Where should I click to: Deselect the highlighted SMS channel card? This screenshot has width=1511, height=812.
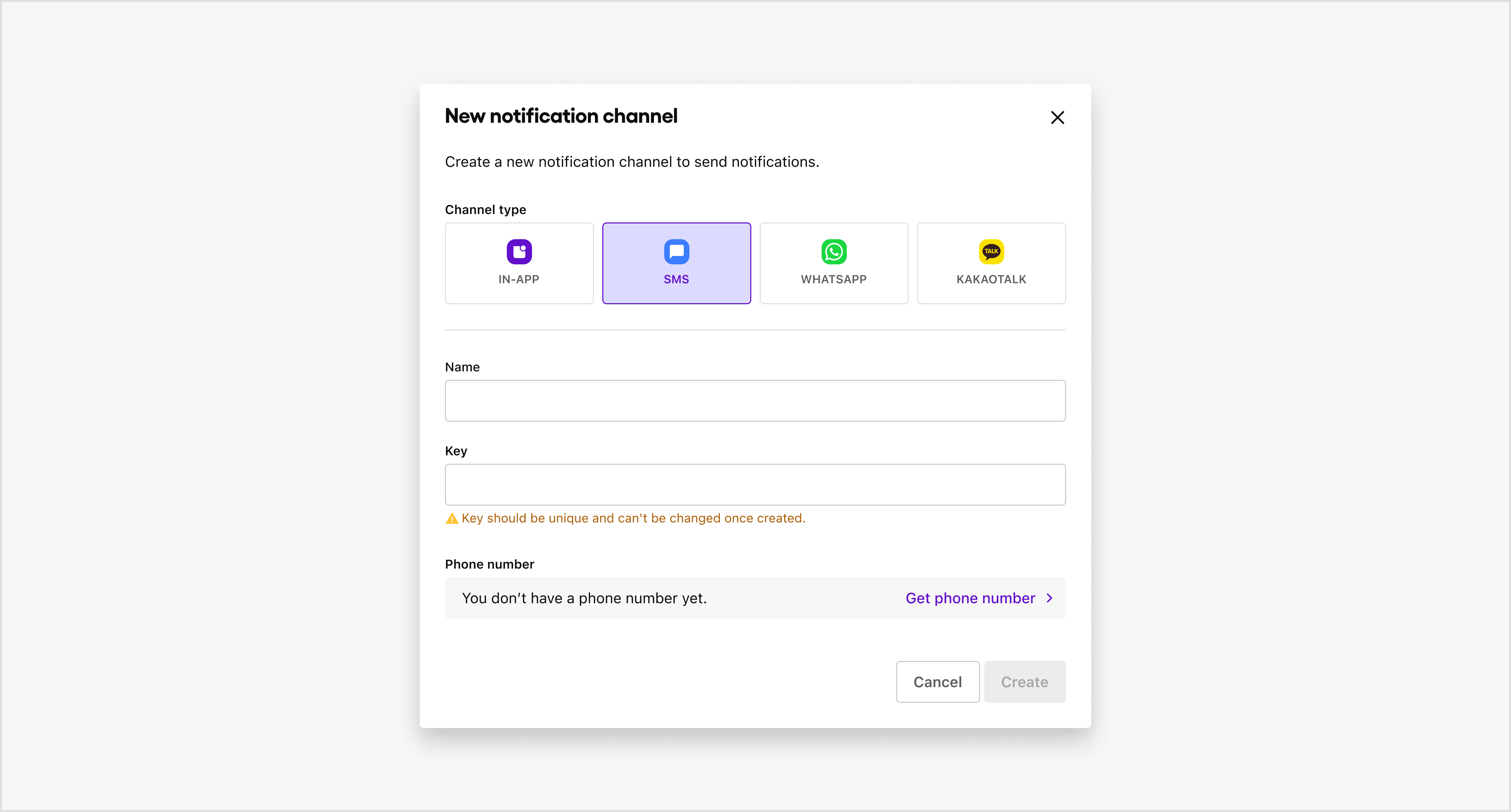676,263
